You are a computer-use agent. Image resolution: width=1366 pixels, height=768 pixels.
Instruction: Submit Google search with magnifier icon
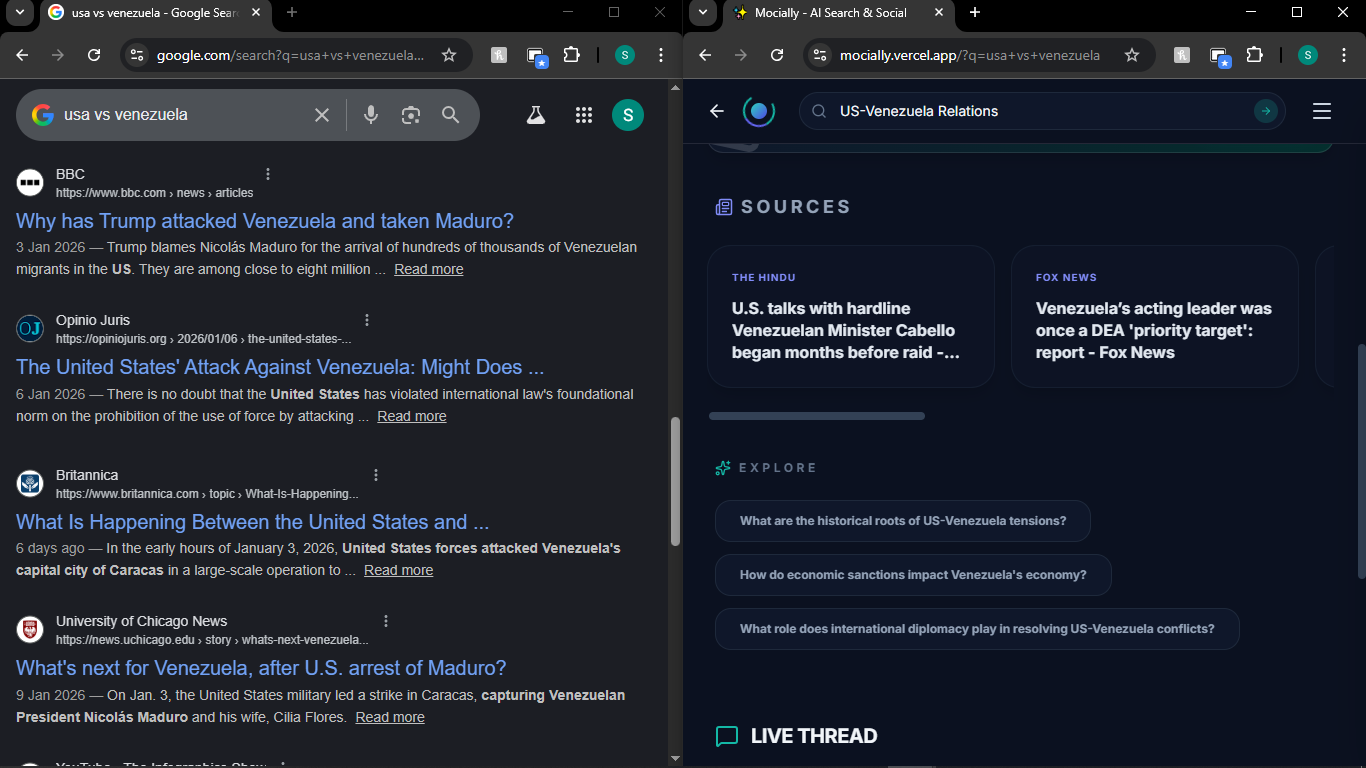(x=451, y=115)
